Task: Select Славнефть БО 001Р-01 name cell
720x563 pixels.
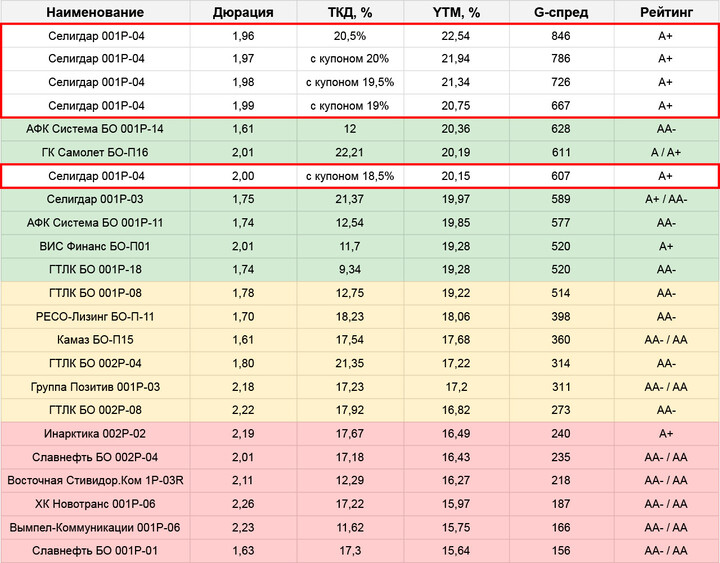Action: pos(95,551)
